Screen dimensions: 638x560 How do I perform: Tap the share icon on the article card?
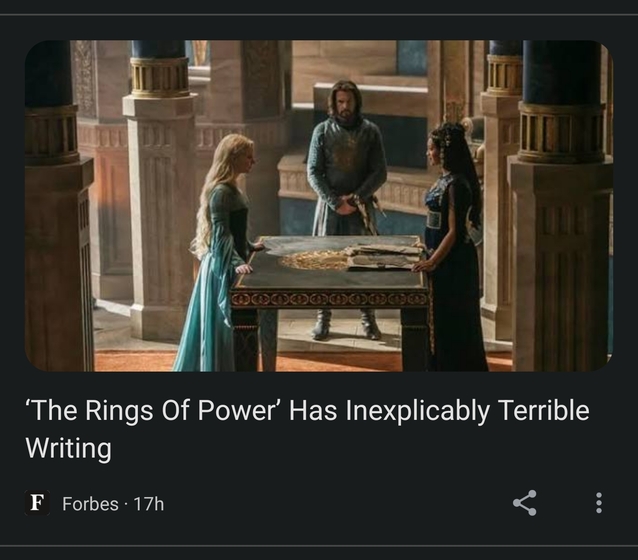[x=524, y=503]
